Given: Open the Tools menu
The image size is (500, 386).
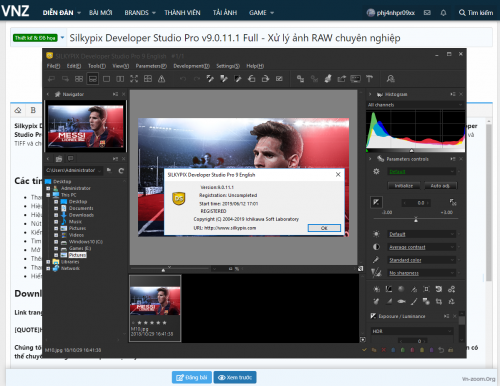Looking at the screenshot, I should coord(97,66).
